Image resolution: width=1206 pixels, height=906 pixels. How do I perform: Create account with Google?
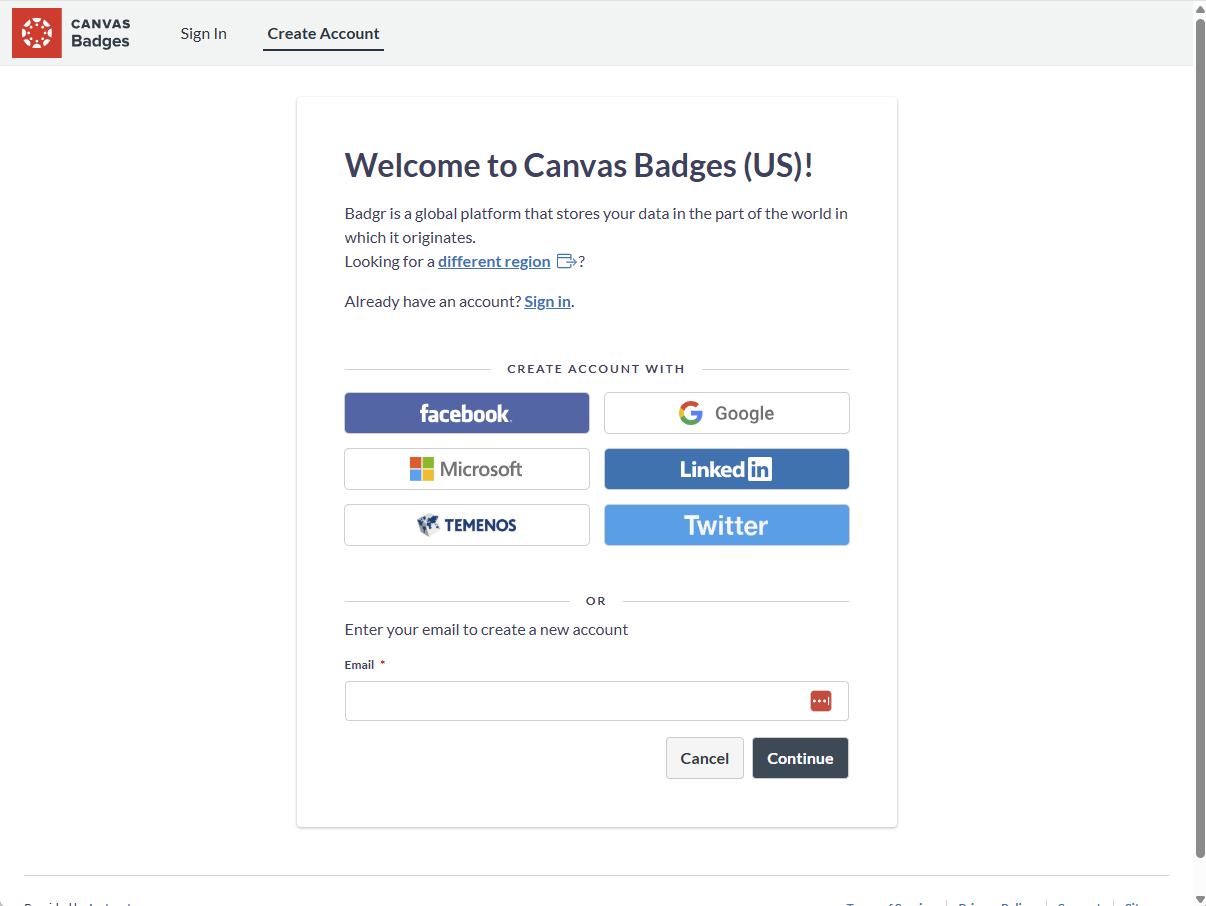point(727,413)
